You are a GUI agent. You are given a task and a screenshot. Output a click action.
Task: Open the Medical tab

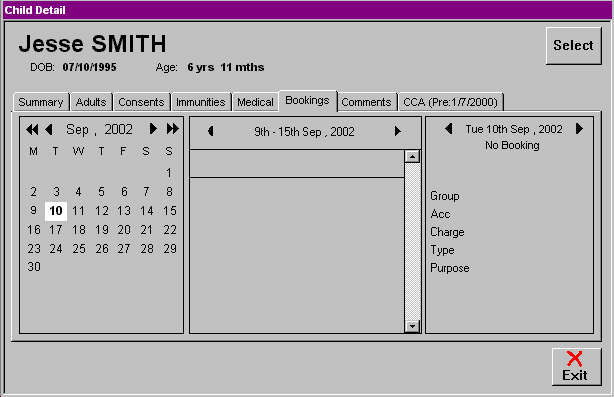coord(255,102)
